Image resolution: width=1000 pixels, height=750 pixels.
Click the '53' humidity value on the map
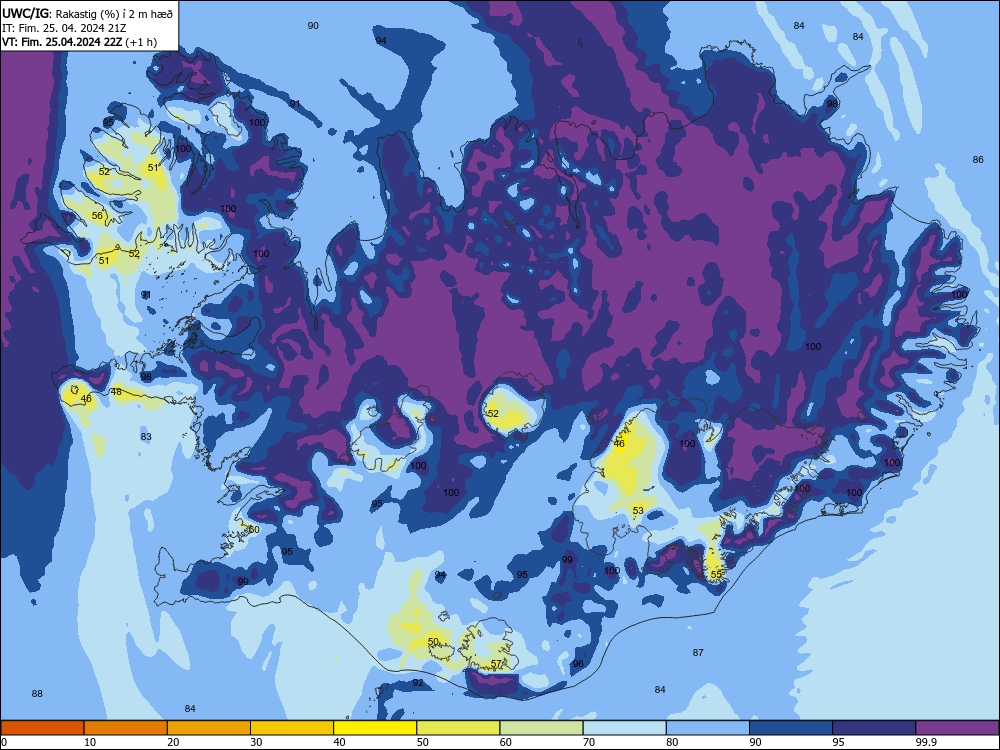638,510
